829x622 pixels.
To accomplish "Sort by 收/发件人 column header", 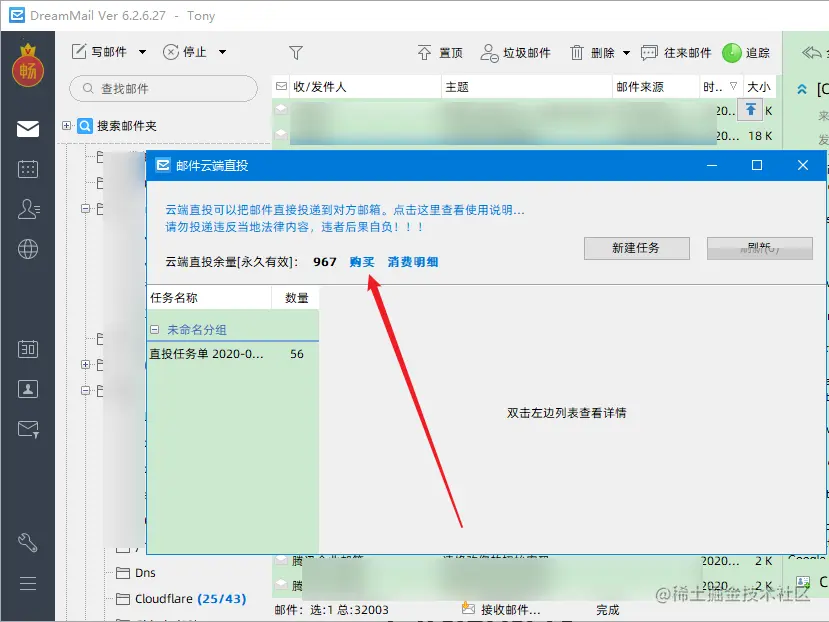I will coord(365,87).
